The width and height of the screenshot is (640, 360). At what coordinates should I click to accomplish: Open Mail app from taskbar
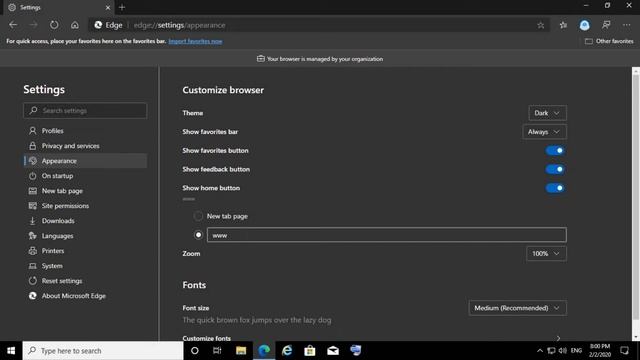pyautogui.click(x=333, y=351)
